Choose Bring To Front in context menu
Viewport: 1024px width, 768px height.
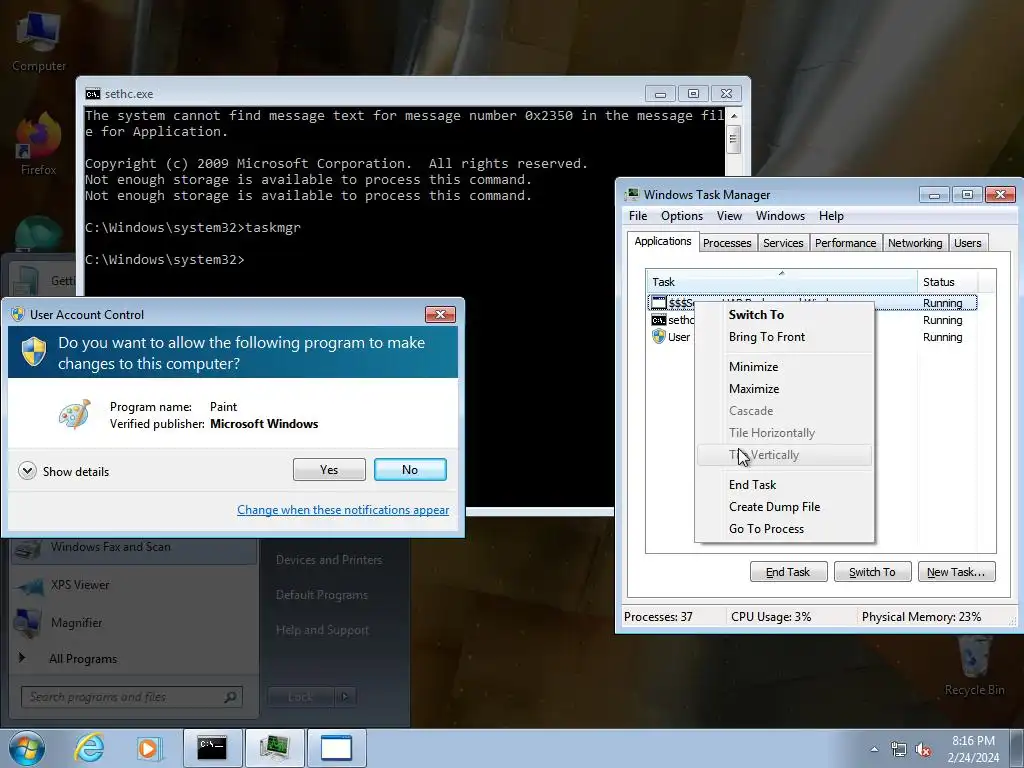[x=785, y=337]
